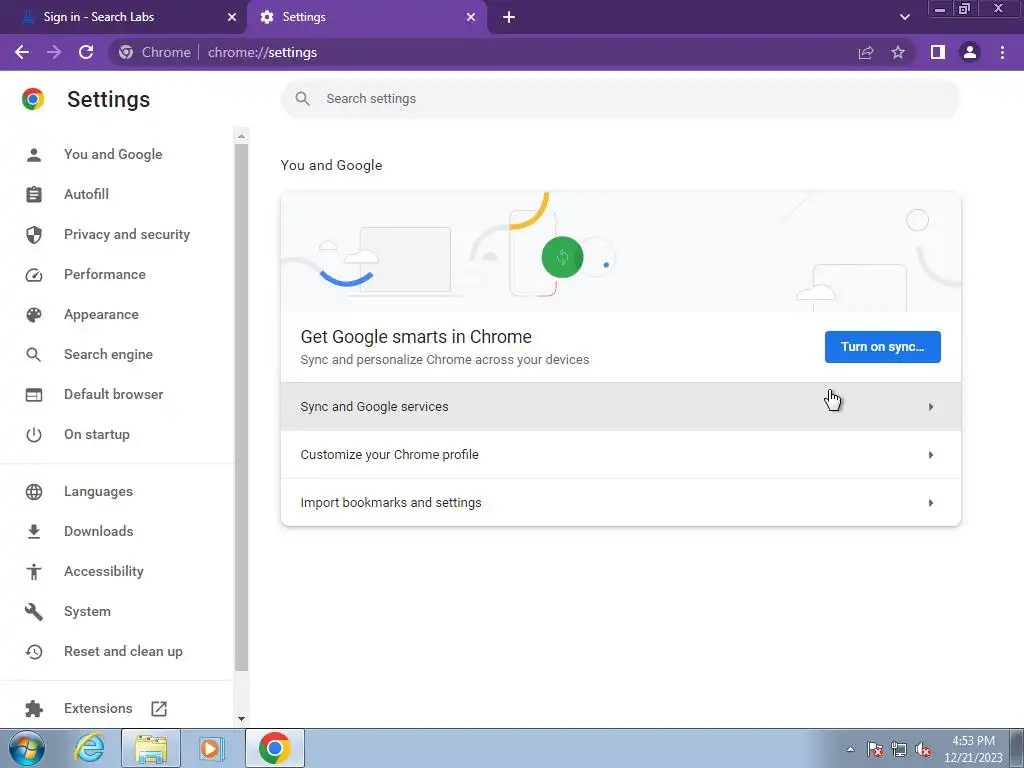Click the sidebar scrollbar thumb

[x=242, y=408]
